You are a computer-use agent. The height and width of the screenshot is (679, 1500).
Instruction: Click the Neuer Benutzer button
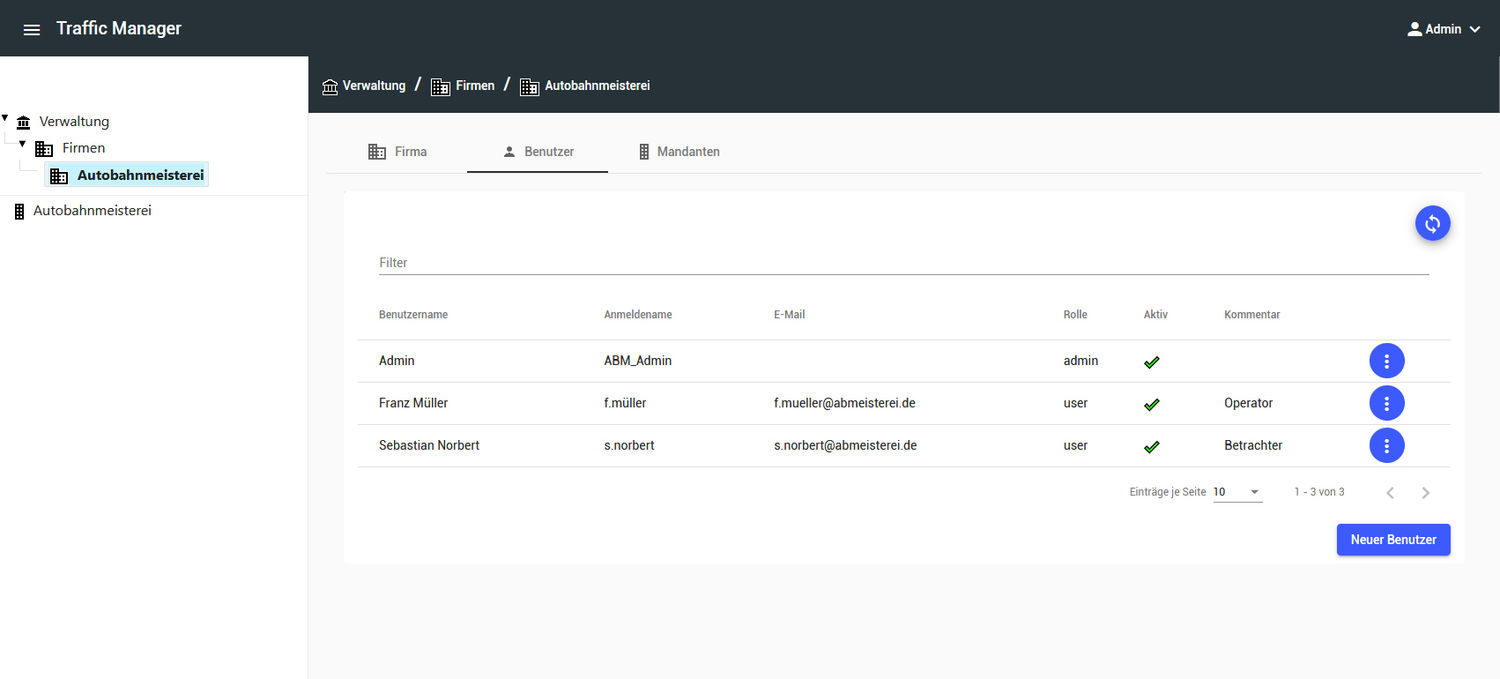(1393, 539)
